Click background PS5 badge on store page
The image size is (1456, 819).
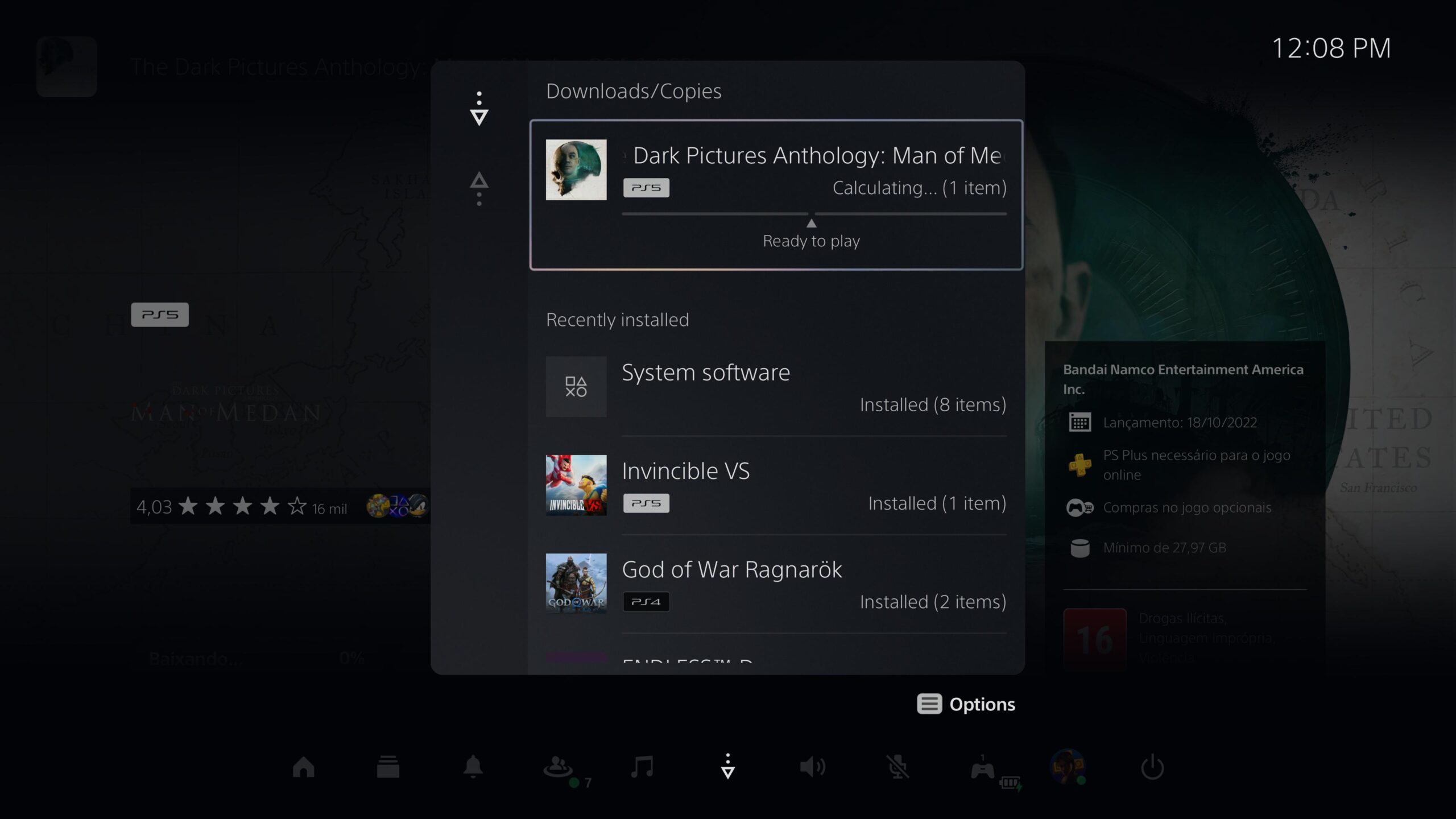pos(160,315)
